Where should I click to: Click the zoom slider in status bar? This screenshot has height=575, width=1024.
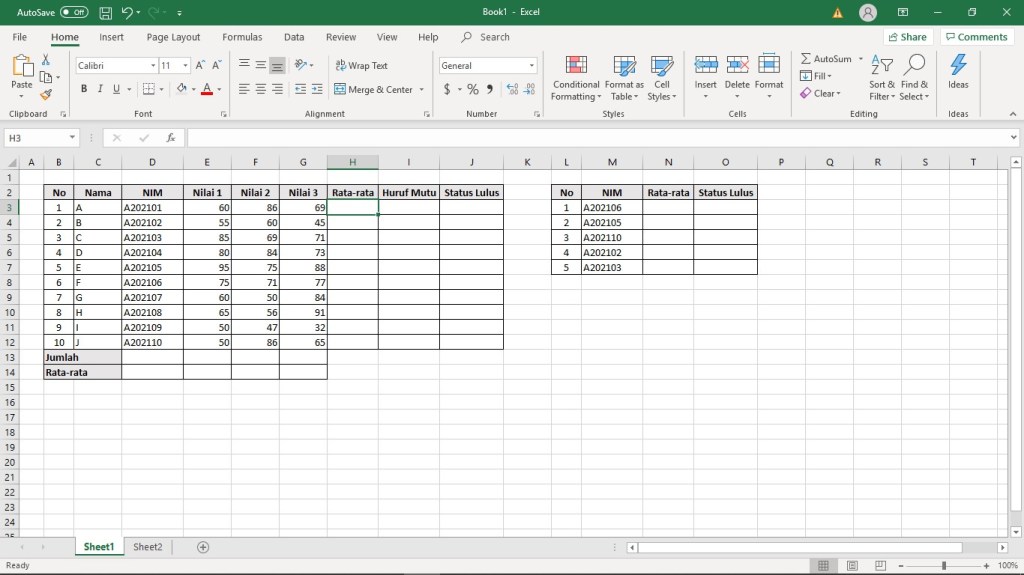click(943, 566)
